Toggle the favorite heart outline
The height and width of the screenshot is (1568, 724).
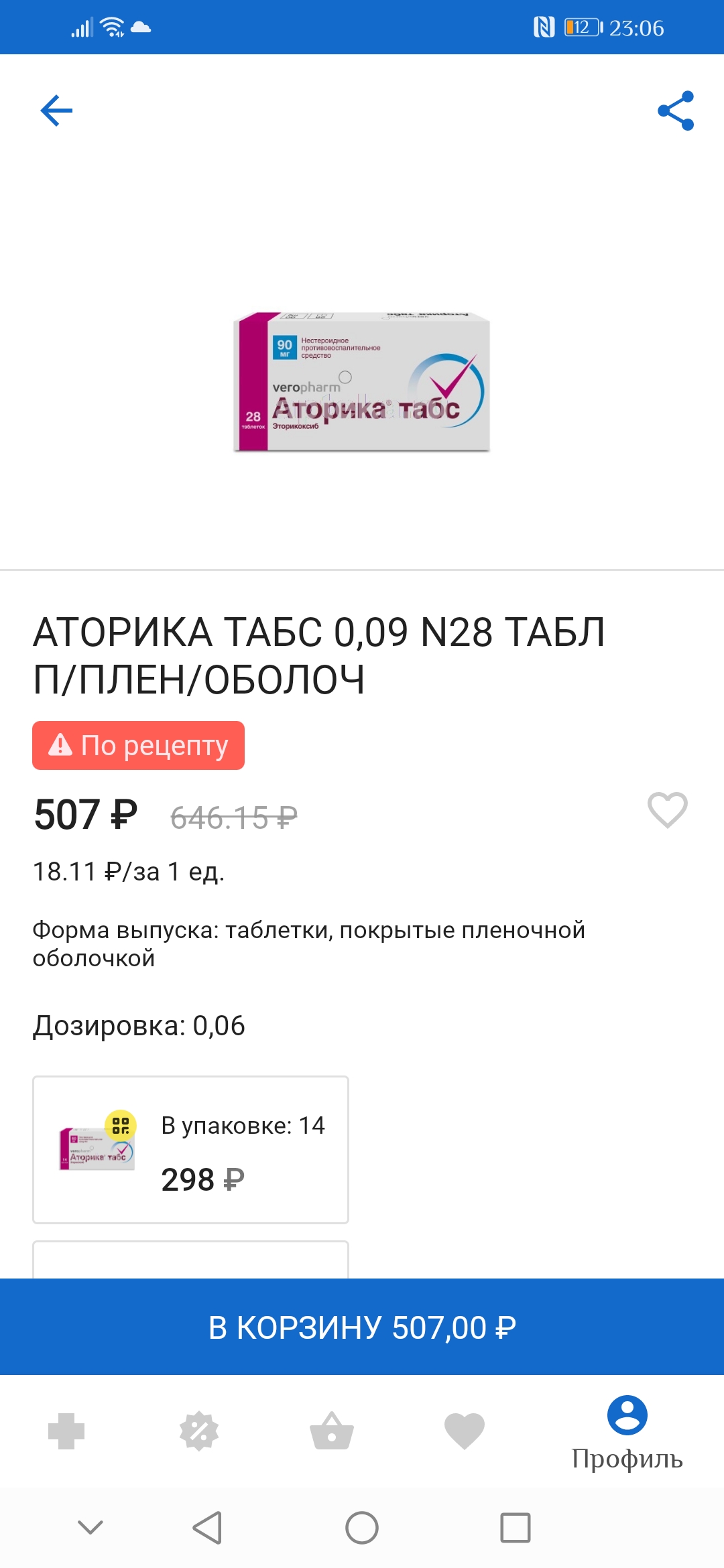point(667,809)
